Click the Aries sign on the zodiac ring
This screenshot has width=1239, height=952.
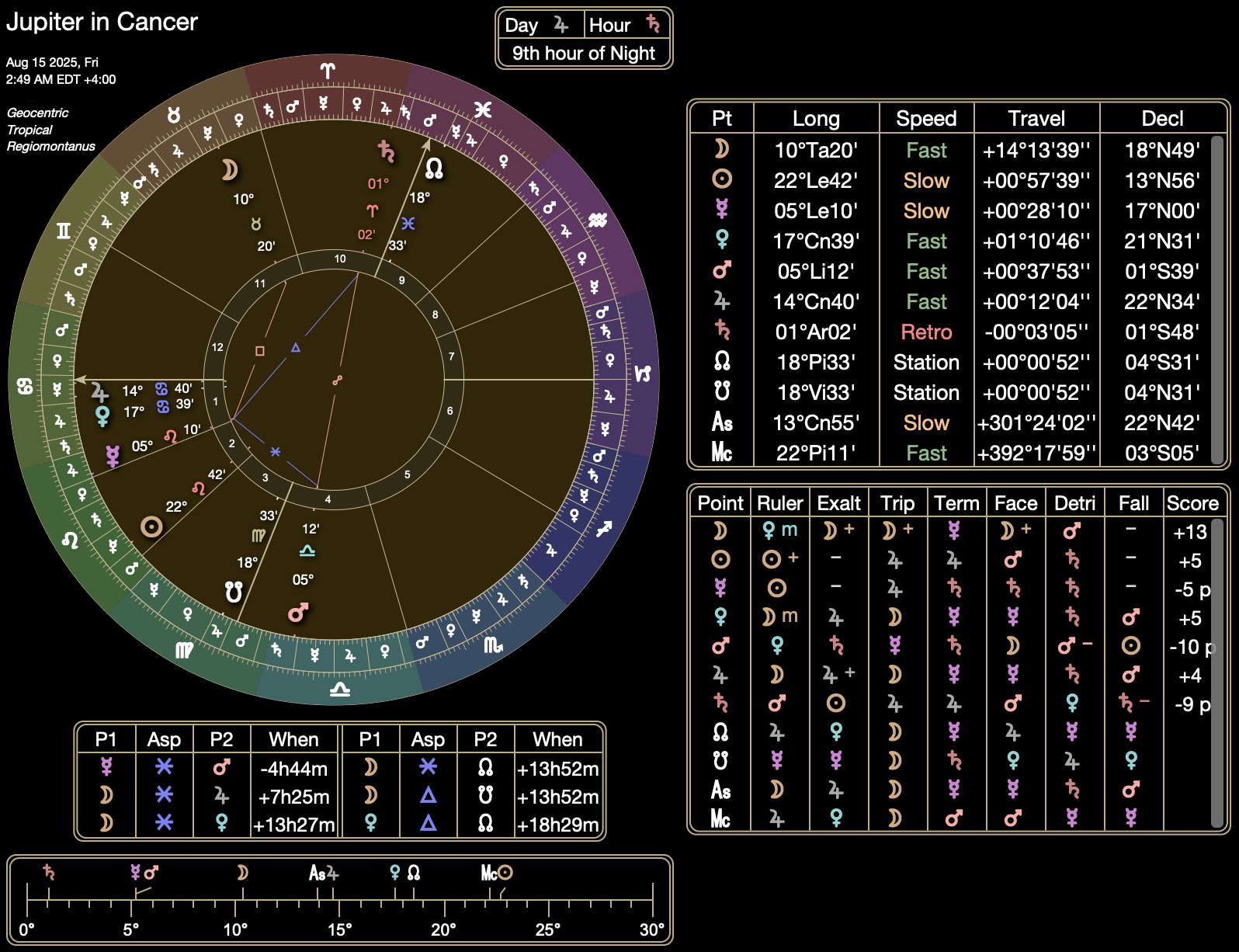point(328,71)
